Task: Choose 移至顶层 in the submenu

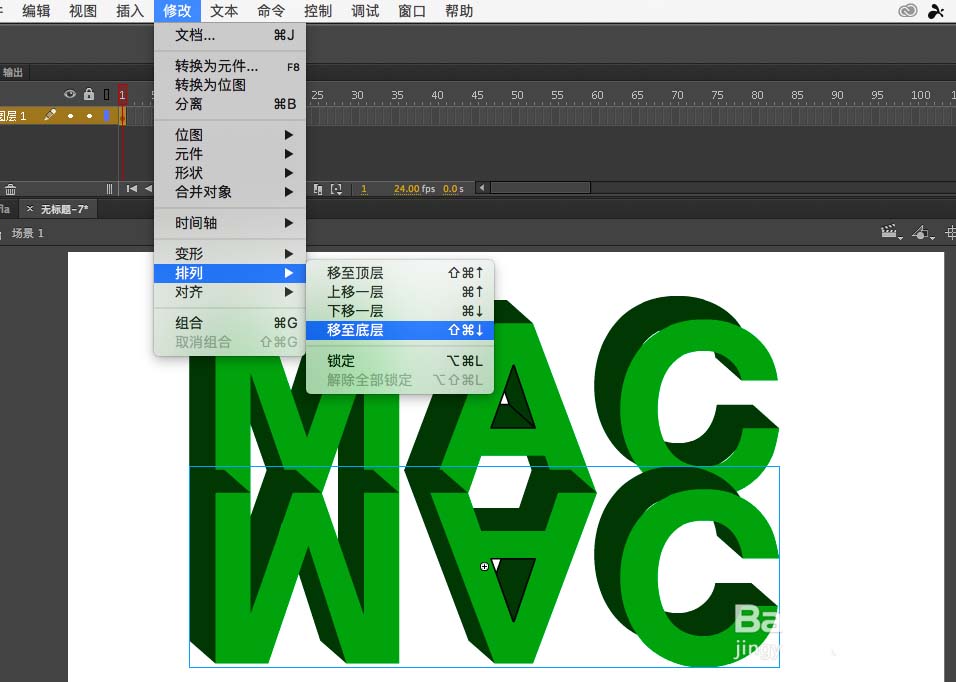Action: pyautogui.click(x=399, y=272)
